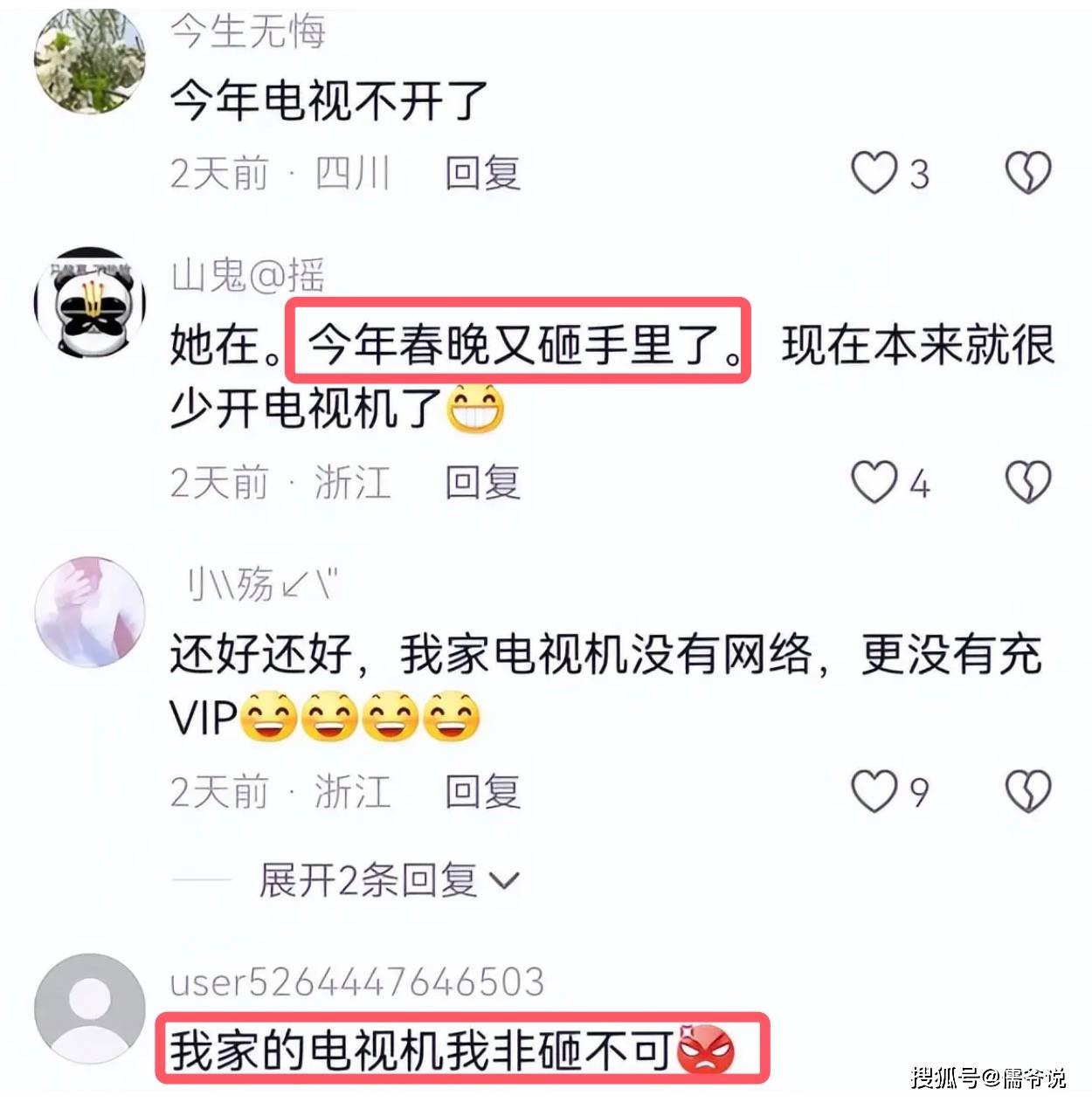Open username user5264447646503 profile
The height and width of the screenshot is (1102, 1092).
(x=357, y=981)
